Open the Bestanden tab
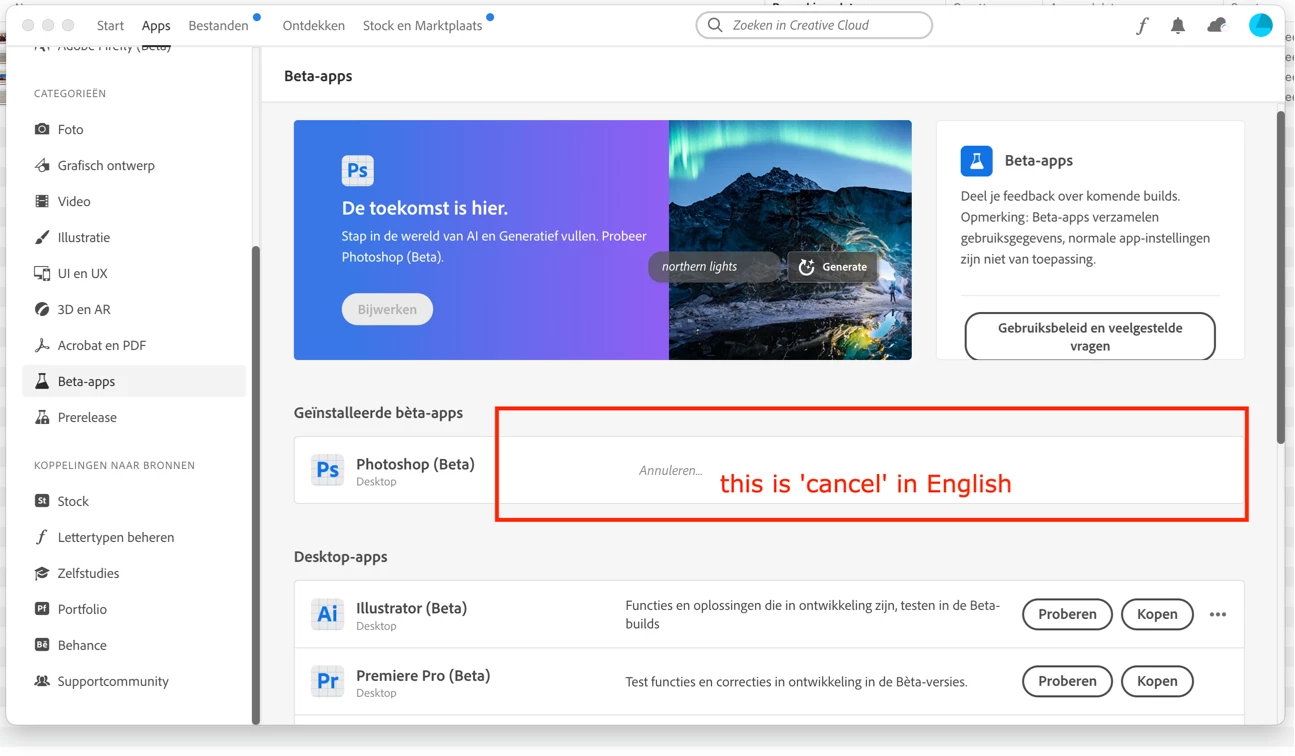Image resolution: width=1295 pixels, height=756 pixels. pyautogui.click(x=218, y=25)
